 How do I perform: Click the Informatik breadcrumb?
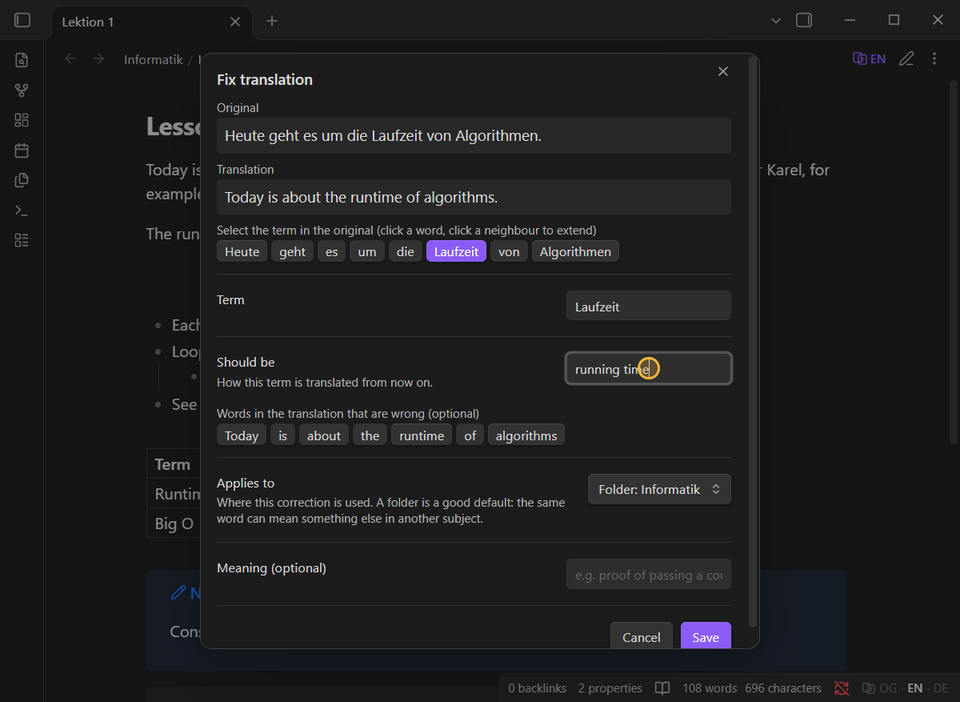point(153,59)
